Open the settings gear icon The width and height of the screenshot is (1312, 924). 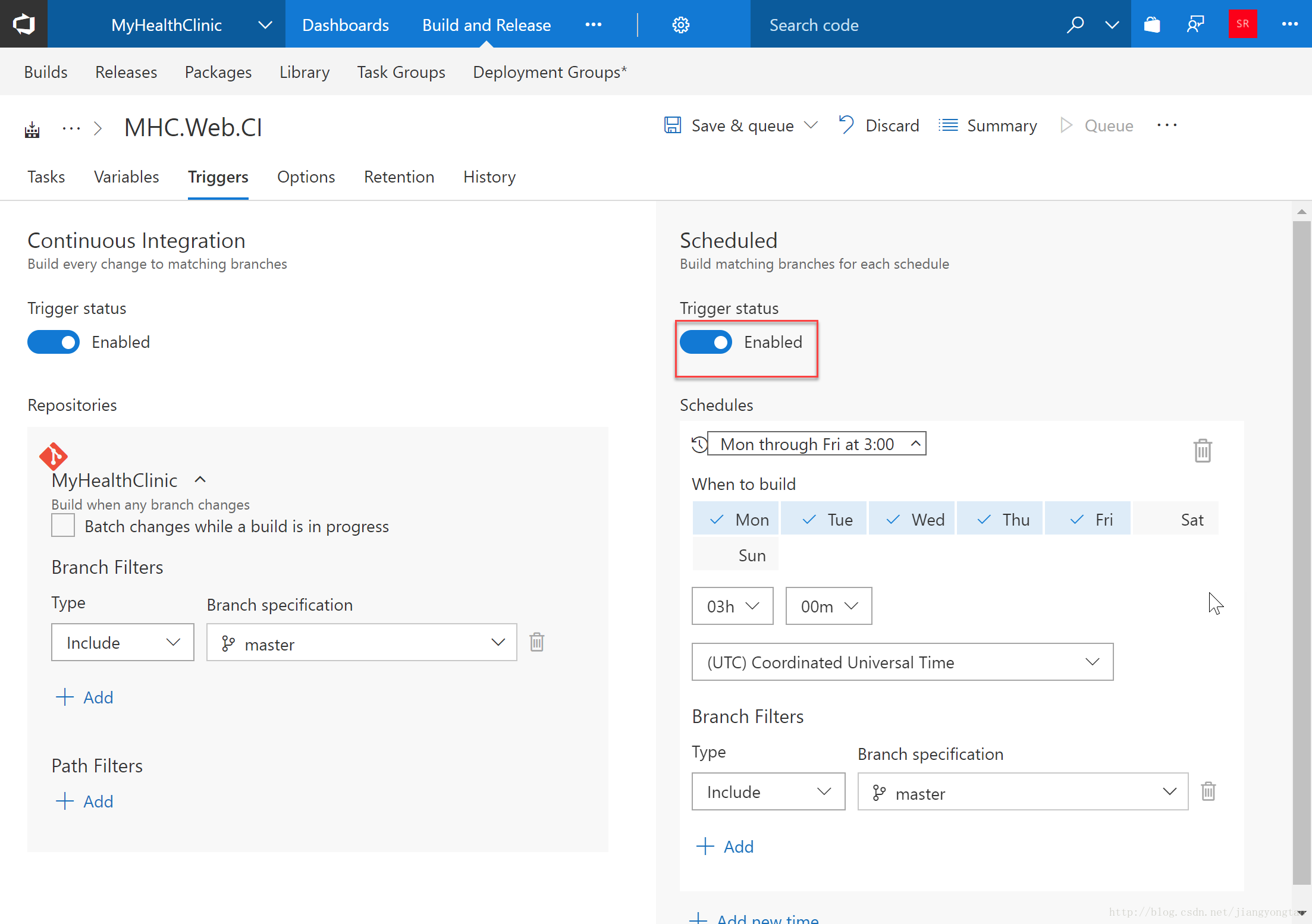[x=680, y=25]
